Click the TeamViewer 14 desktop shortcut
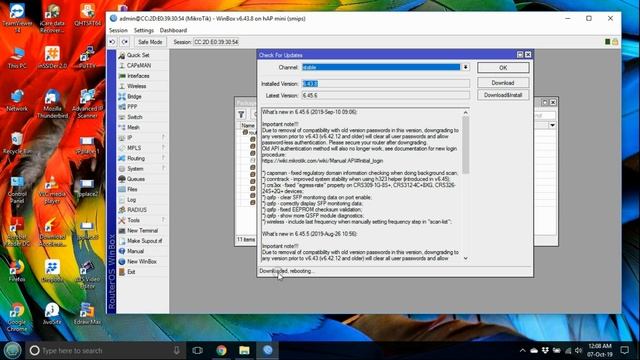The width and height of the screenshot is (640, 360). 17,18
